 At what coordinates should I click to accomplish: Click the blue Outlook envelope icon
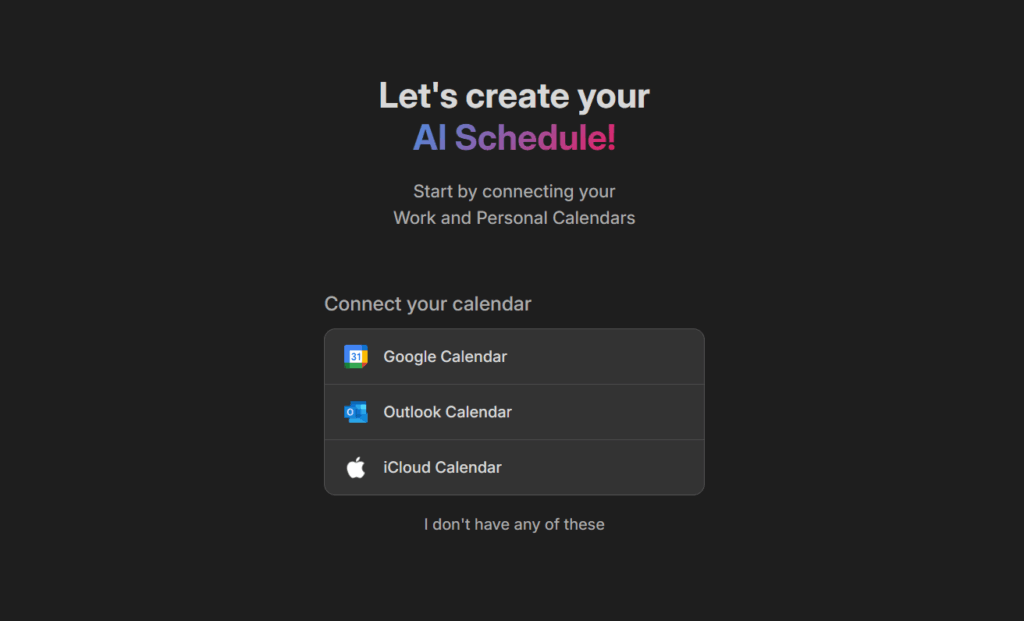coord(356,411)
